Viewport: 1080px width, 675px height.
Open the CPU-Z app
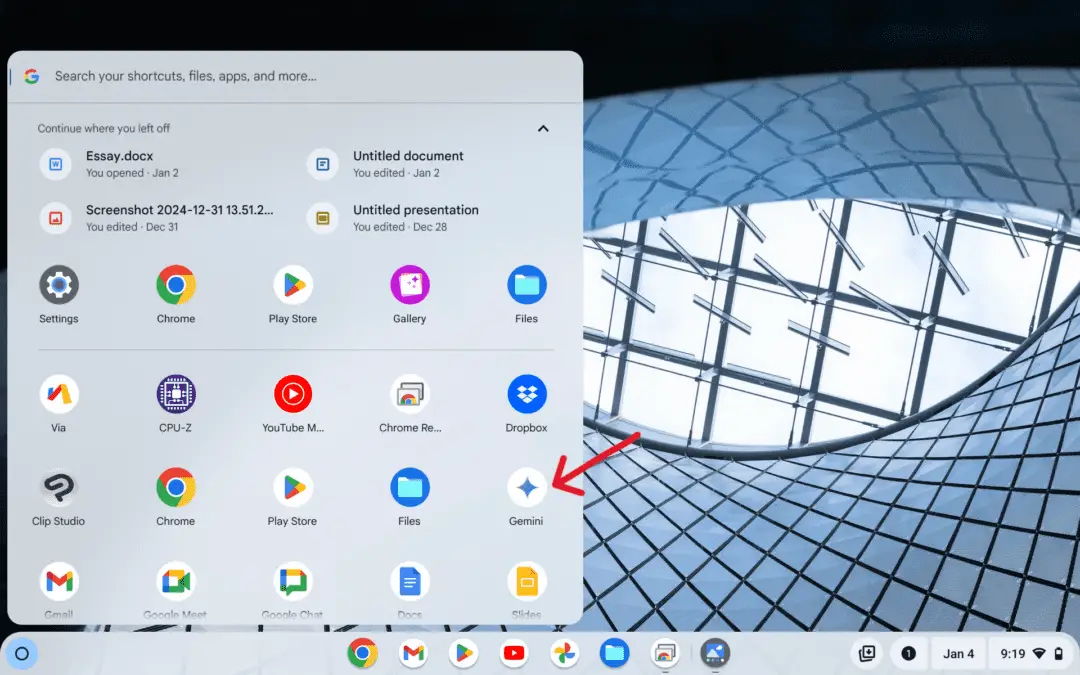point(175,392)
